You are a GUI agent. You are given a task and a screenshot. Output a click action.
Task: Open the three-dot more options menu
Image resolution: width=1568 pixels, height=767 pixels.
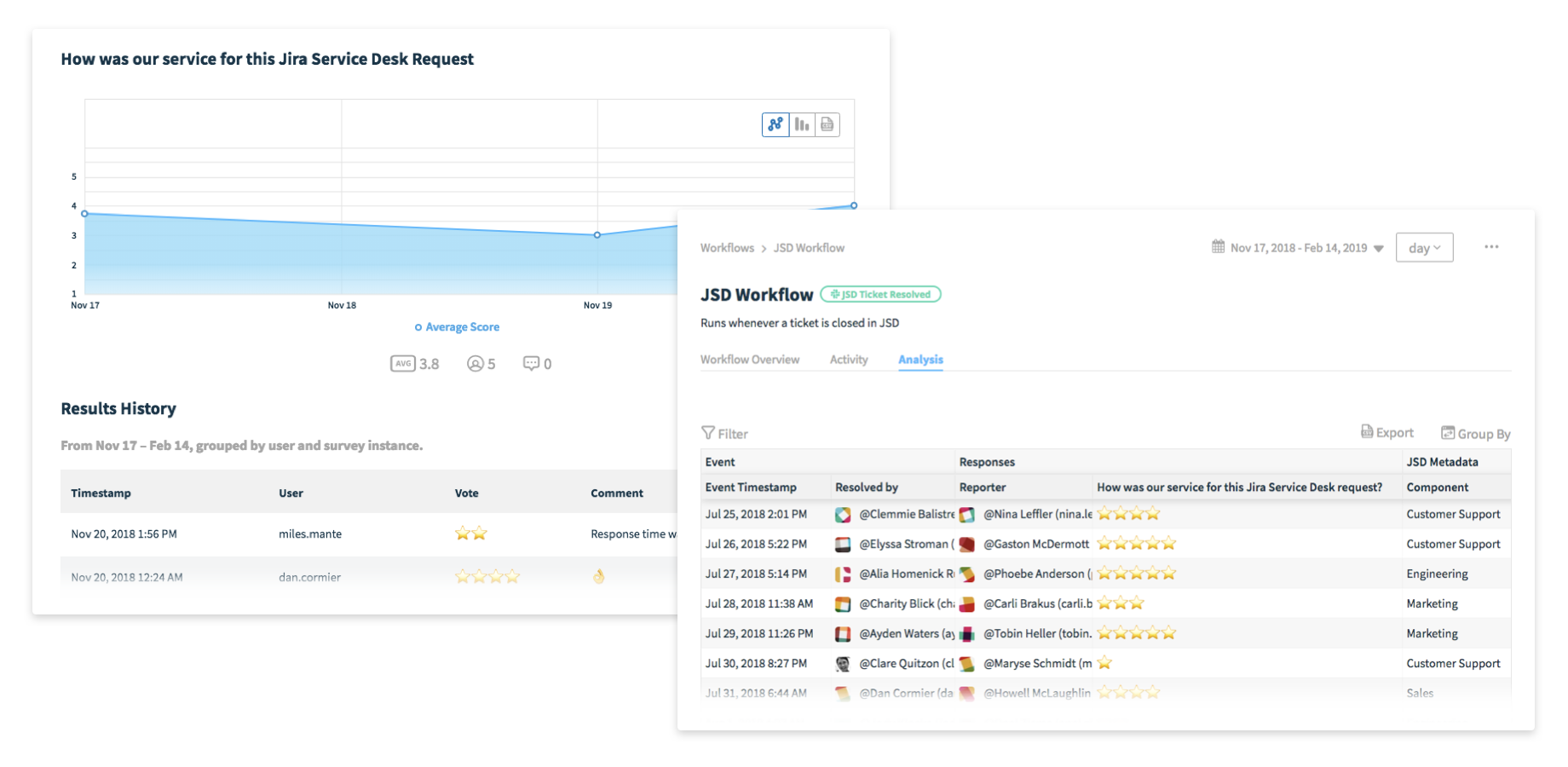point(1491,247)
